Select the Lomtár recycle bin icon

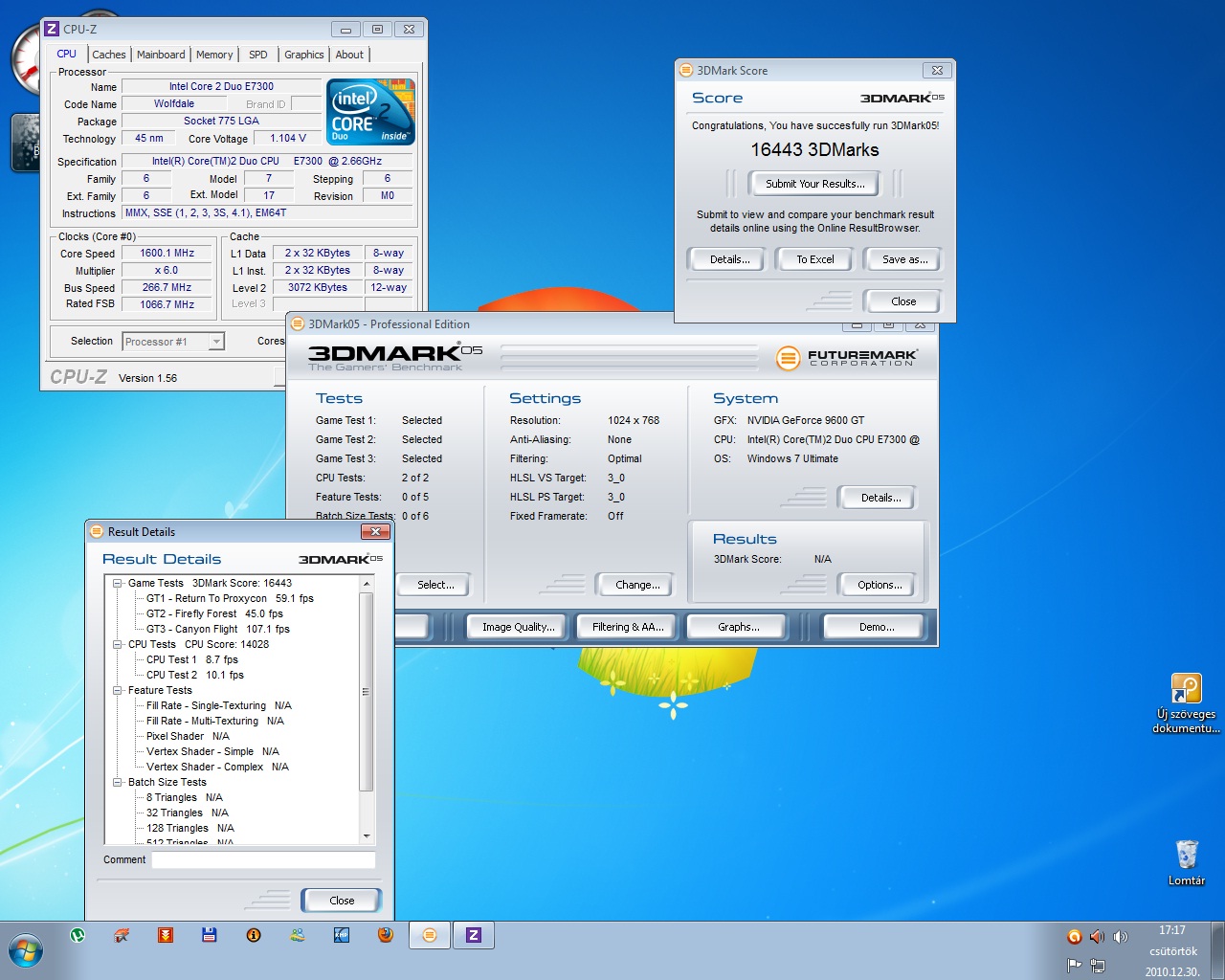tap(1187, 862)
